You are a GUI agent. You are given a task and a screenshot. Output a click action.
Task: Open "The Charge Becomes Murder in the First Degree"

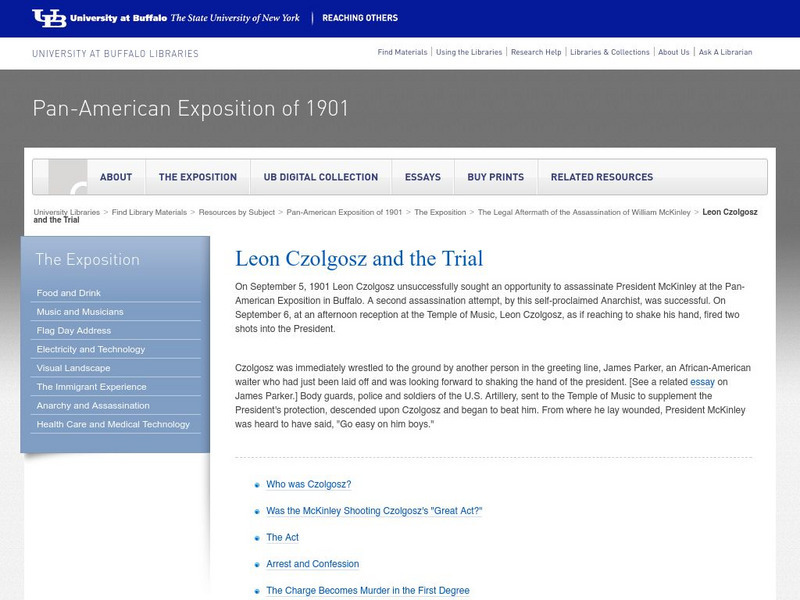pos(368,590)
